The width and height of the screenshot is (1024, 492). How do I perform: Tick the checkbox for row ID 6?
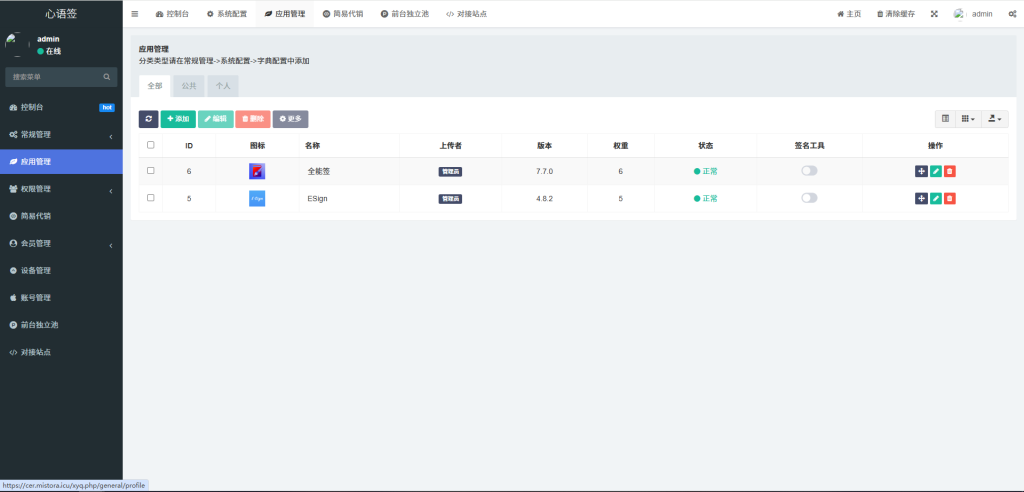tap(151, 171)
